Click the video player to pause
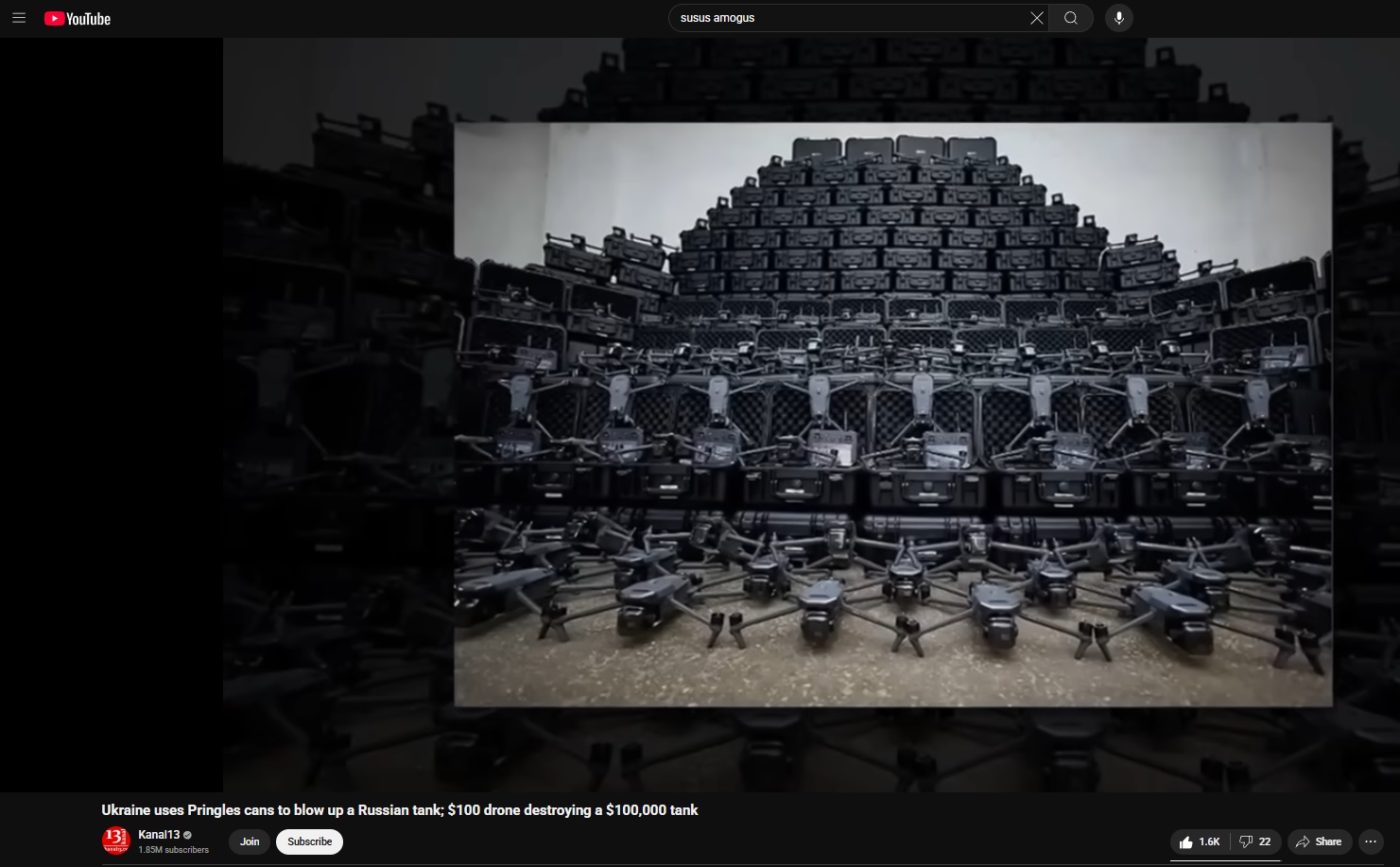 [x=700, y=414]
